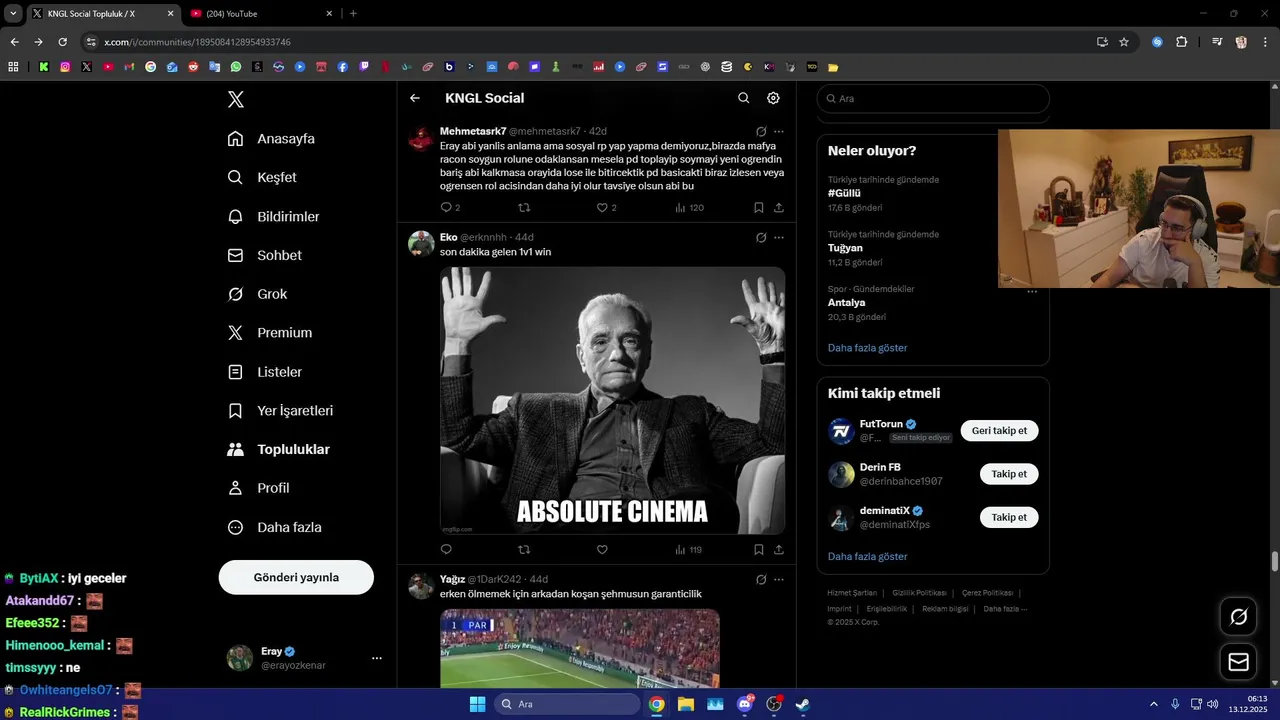Viewport: 1280px width, 720px height.
Task: Click Geri takip et for FutTorun
Action: click(x=1000, y=430)
